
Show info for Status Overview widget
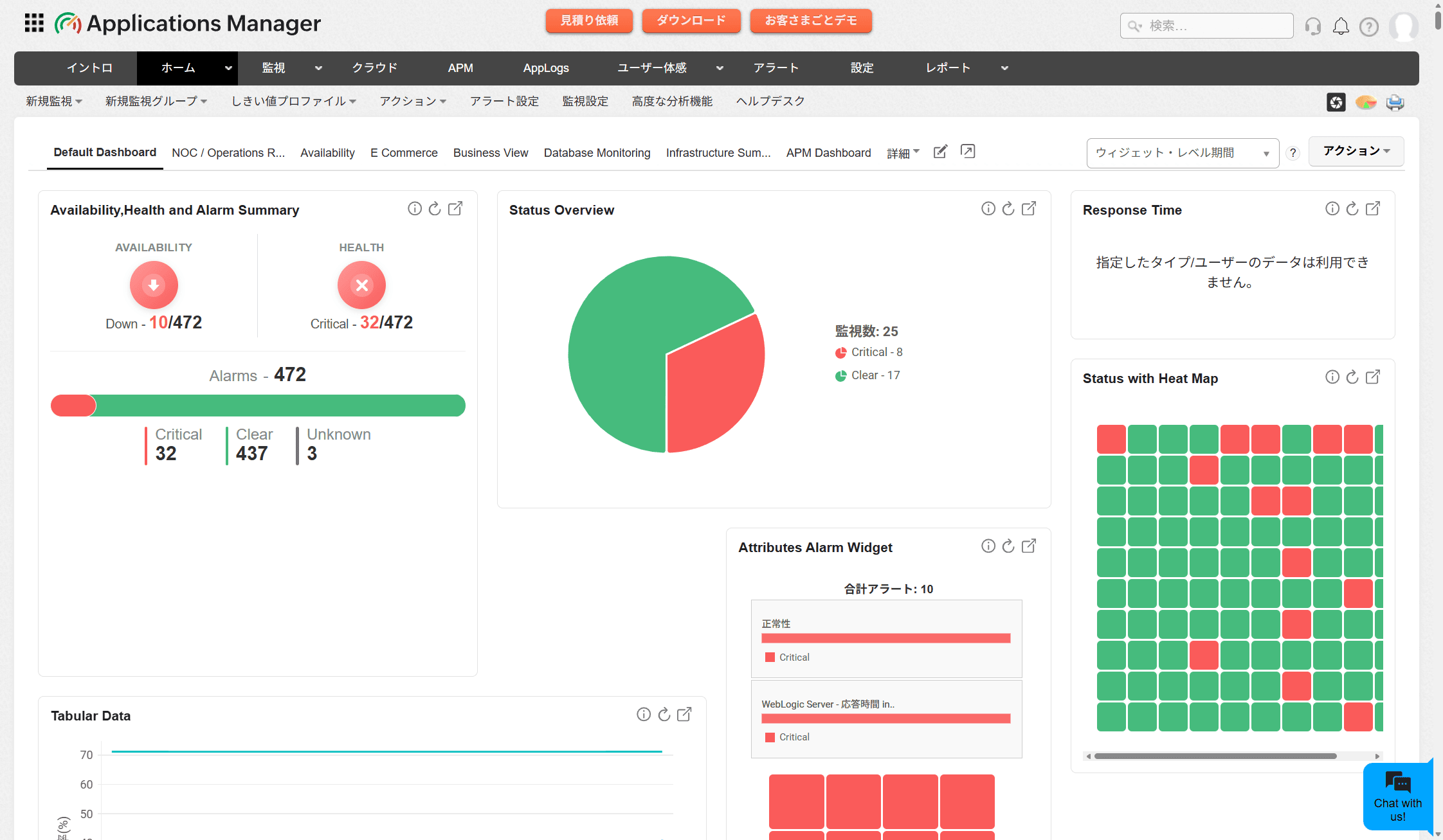tap(988, 208)
